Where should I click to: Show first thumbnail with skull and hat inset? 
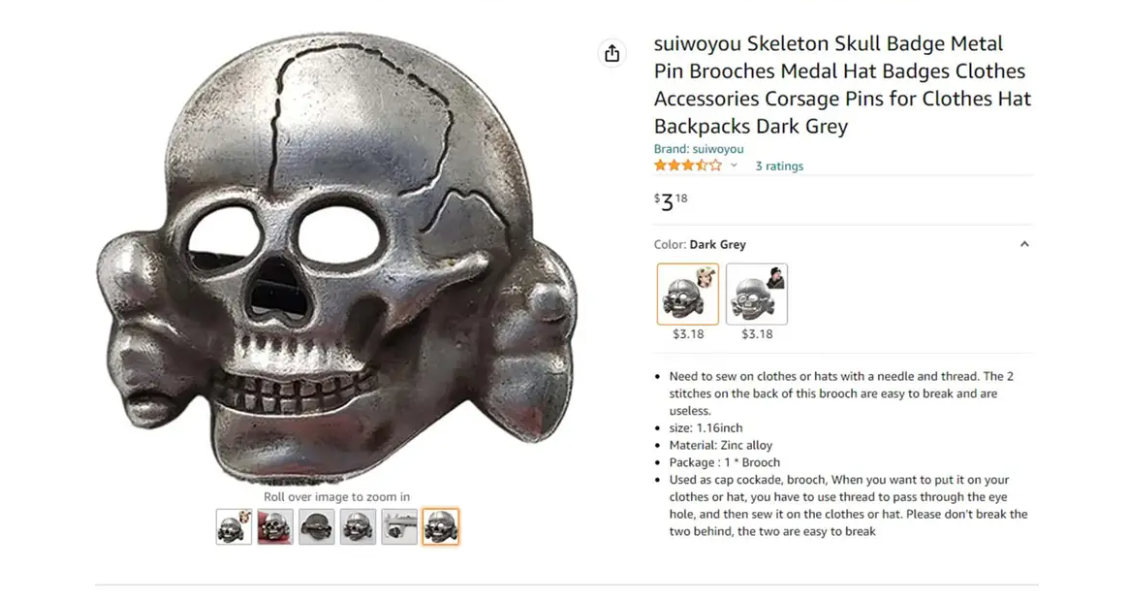coord(234,527)
